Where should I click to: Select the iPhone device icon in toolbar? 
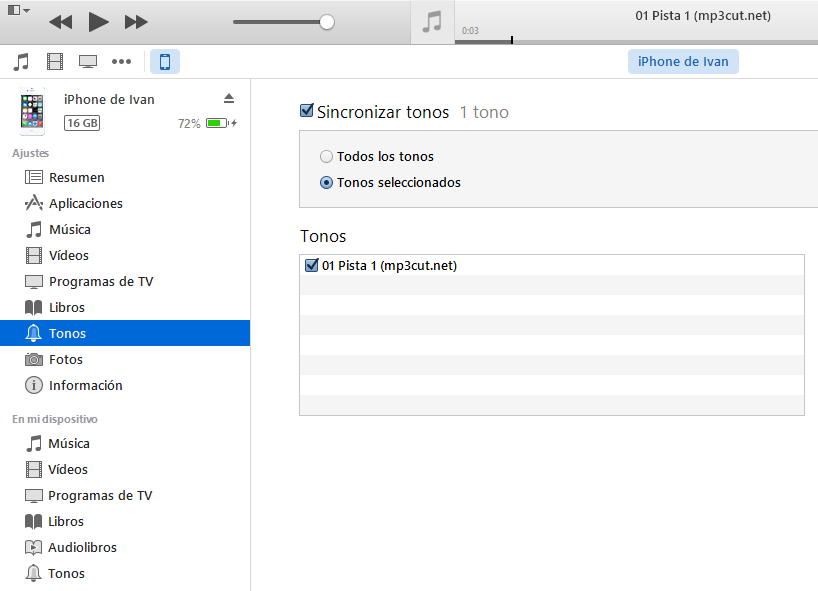pos(165,62)
